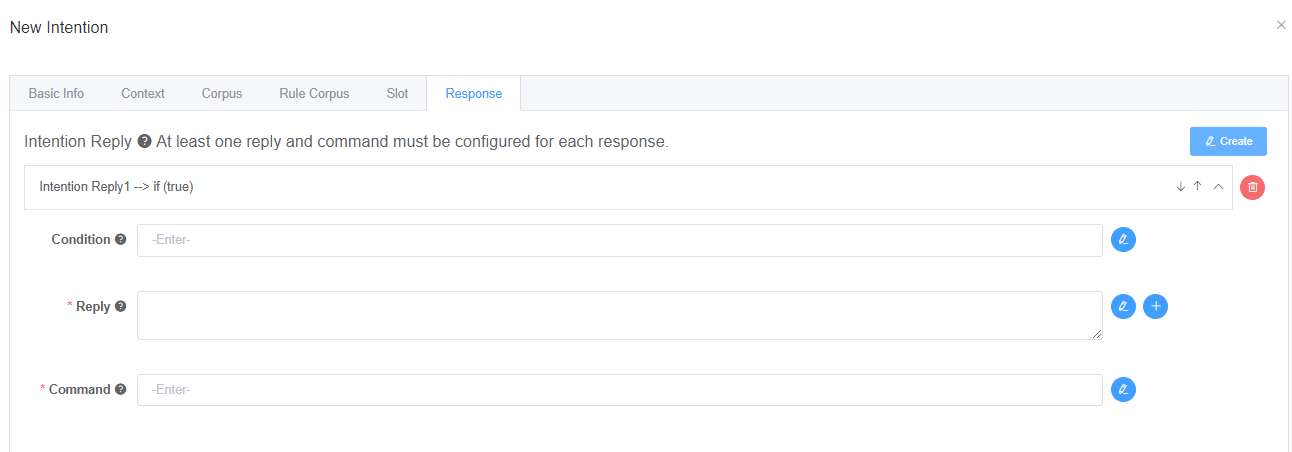
Task: Delete Intention Reply1 with red trash icon
Action: click(x=1252, y=187)
